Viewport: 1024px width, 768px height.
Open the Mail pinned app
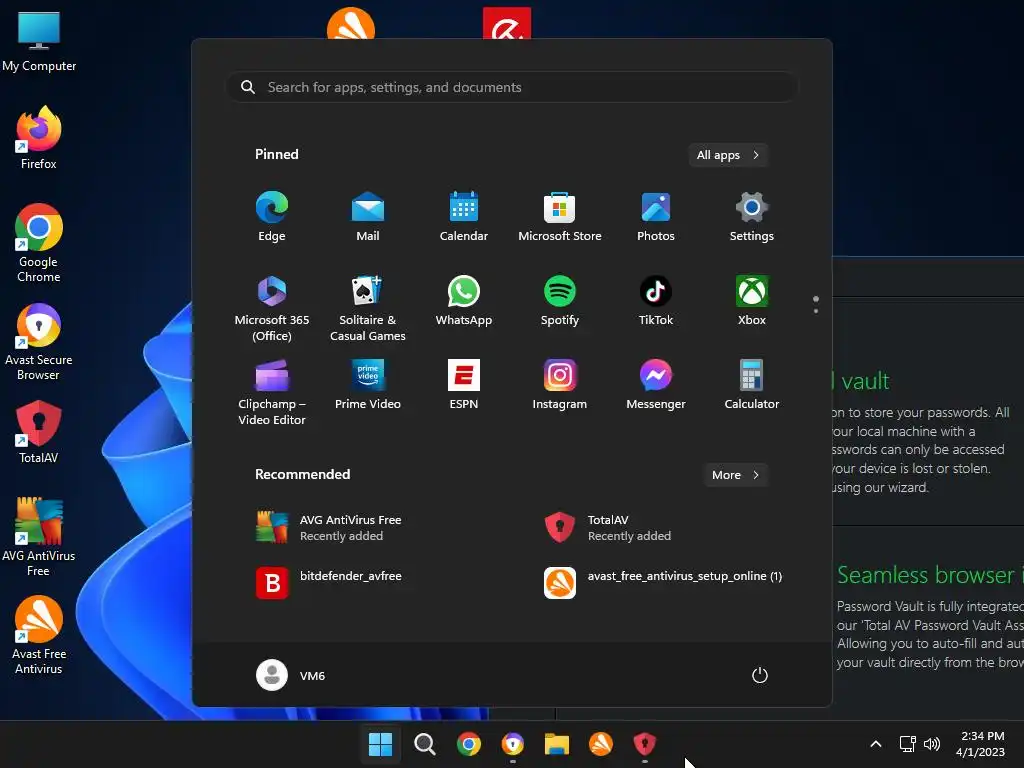pos(368,217)
